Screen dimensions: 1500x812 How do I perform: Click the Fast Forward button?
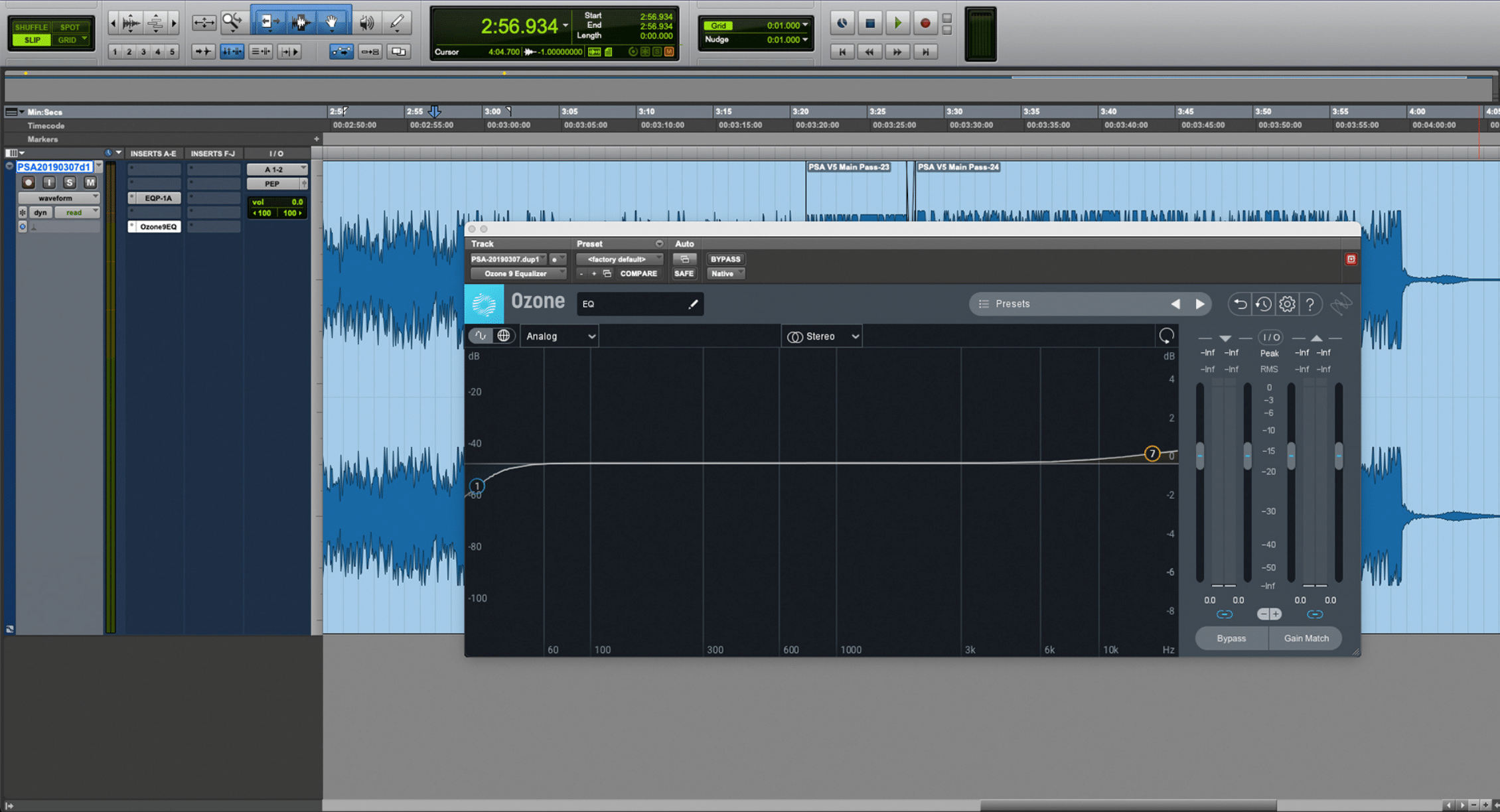pos(897,52)
